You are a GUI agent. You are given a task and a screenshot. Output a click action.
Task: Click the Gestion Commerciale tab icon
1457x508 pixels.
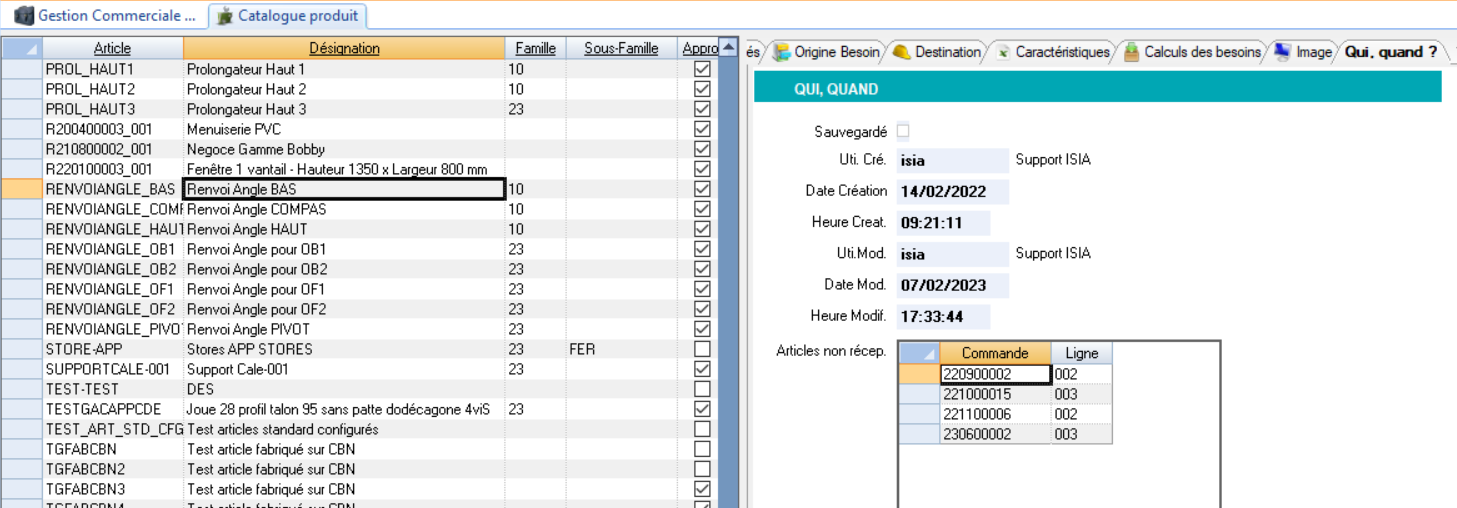(x=24, y=16)
